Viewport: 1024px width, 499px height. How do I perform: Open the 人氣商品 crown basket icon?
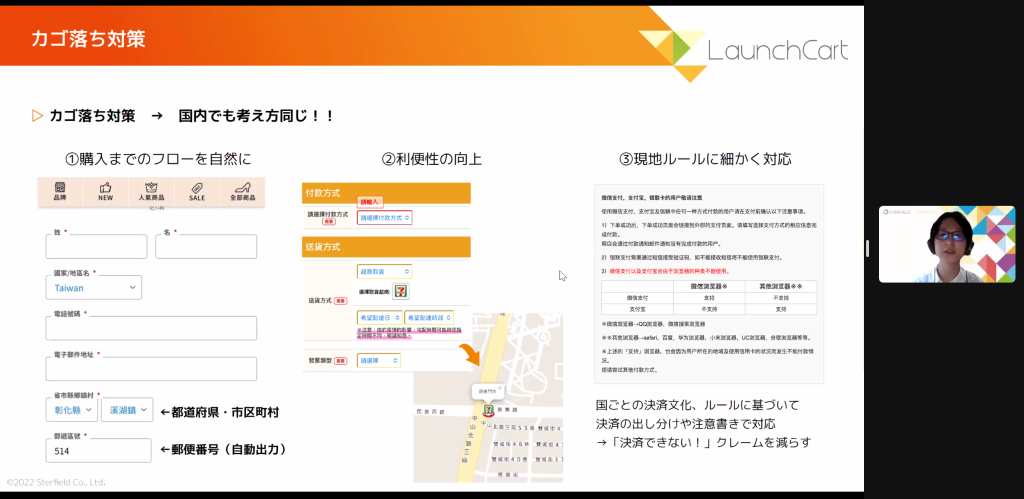pyautogui.click(x=152, y=191)
